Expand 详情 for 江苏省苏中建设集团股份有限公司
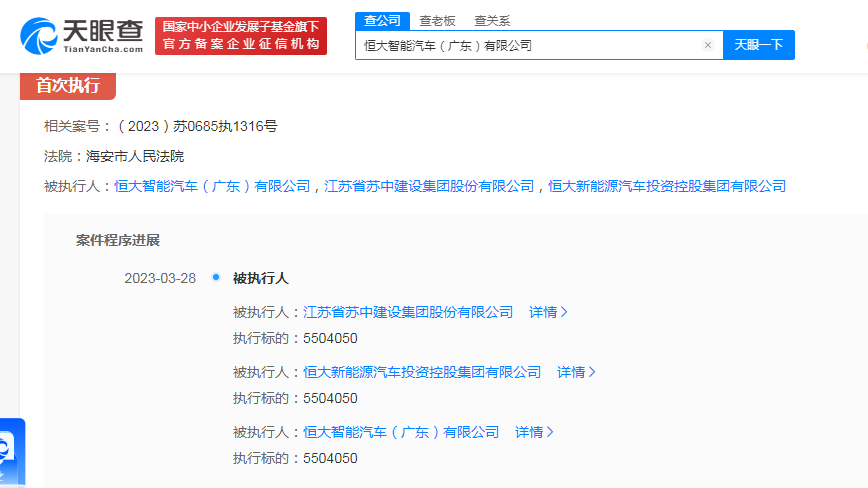Viewport: 868px width, 488px height. click(548, 312)
